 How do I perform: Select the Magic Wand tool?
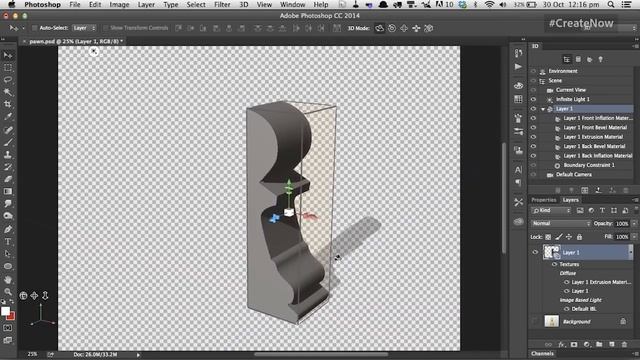pos(8,92)
